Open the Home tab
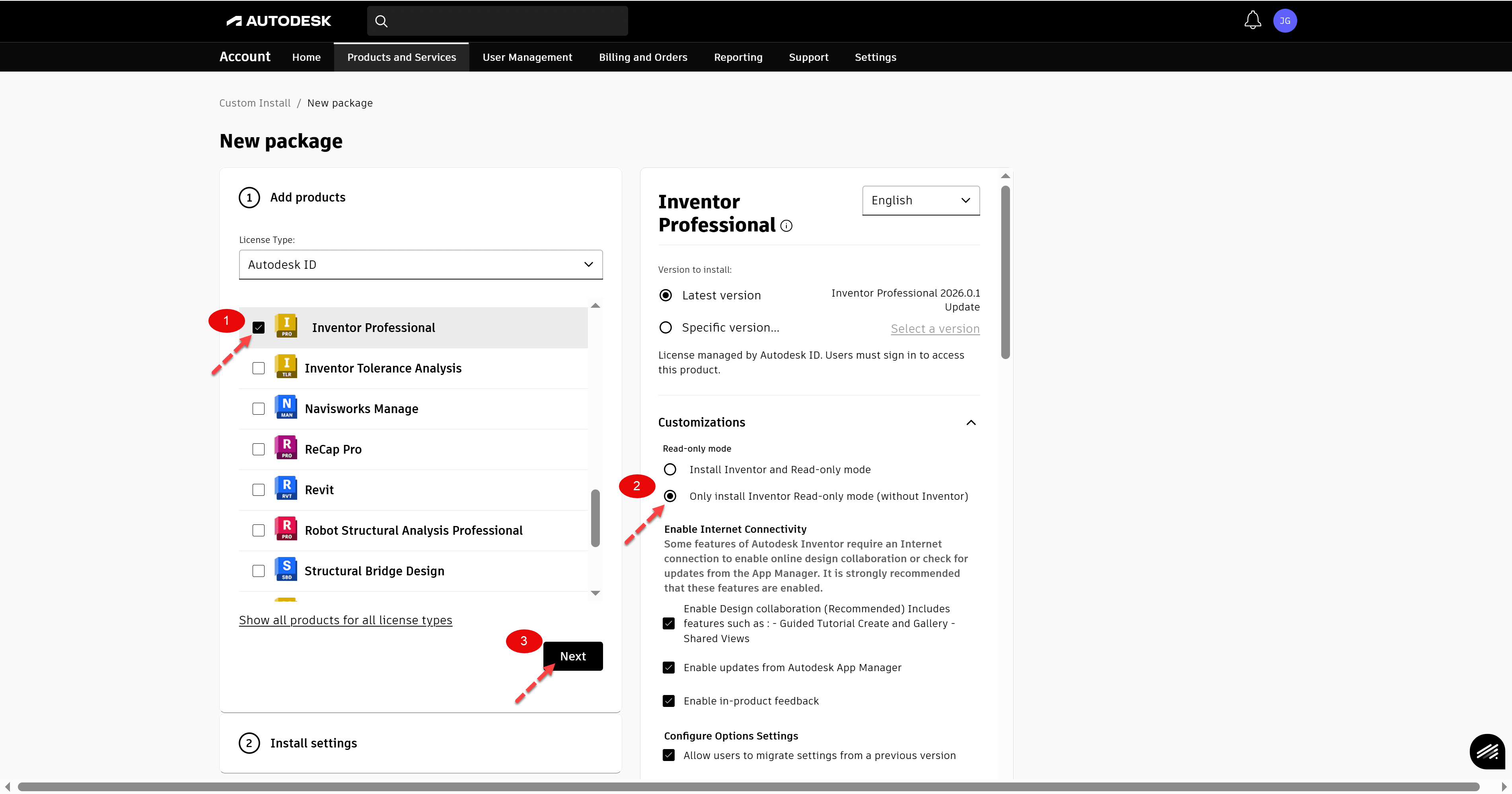This screenshot has width=1512, height=794. click(306, 57)
